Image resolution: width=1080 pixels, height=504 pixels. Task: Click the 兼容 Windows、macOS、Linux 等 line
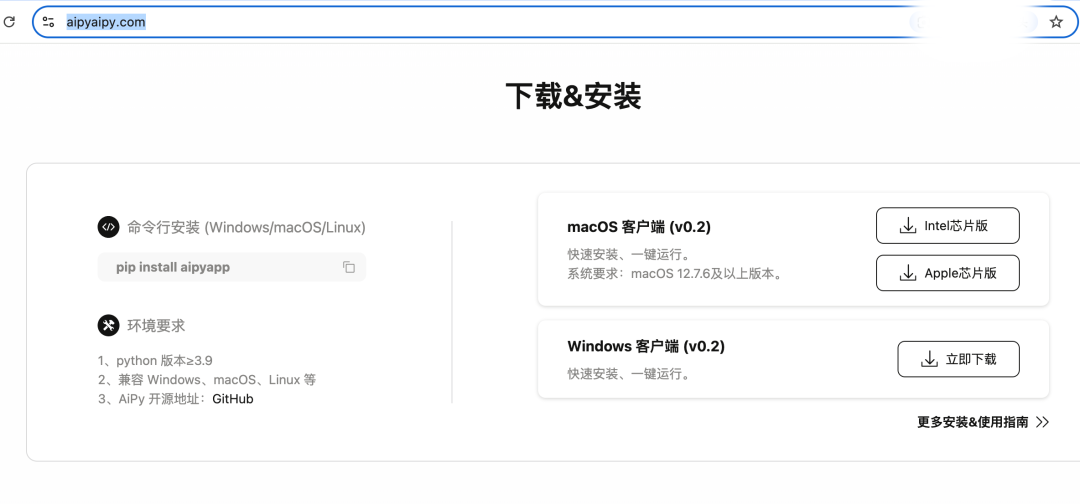[x=207, y=379]
